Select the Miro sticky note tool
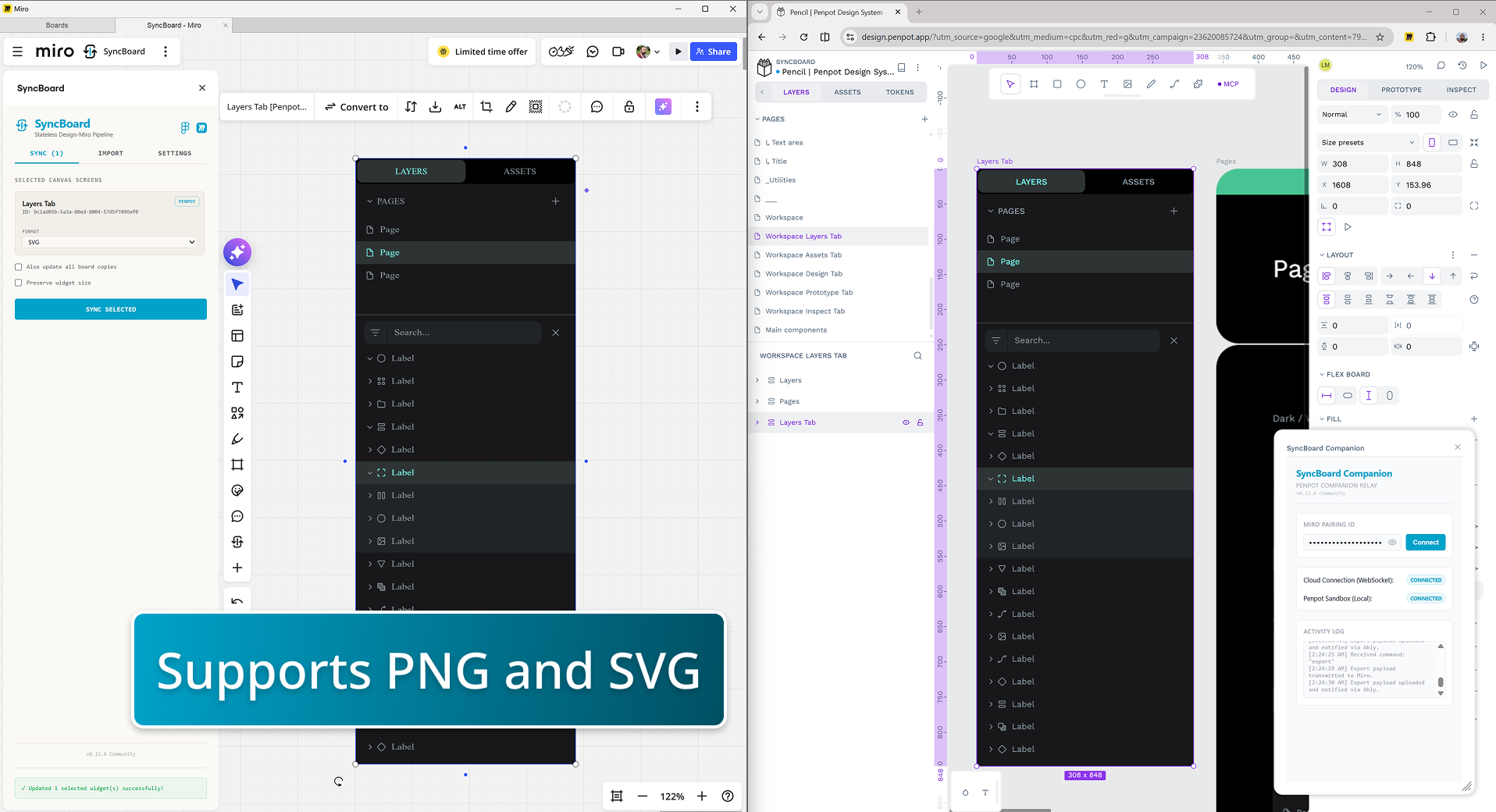The width and height of the screenshot is (1496, 812). point(237,361)
